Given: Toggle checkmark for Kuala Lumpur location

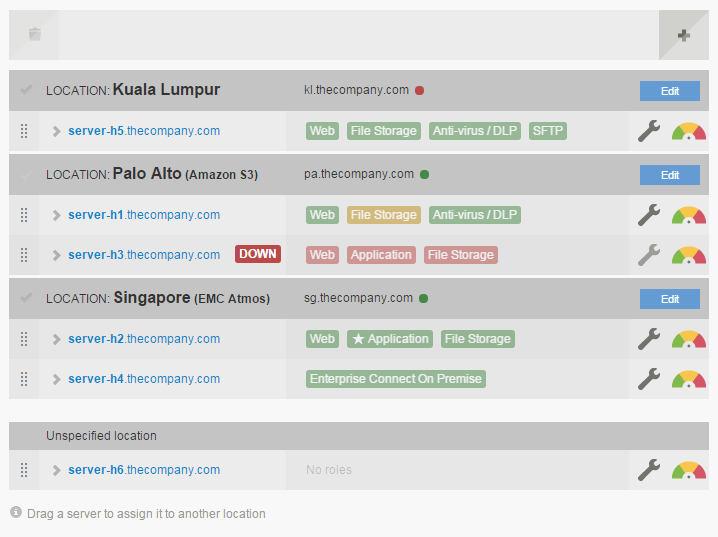Looking at the screenshot, I should tap(26, 90).
